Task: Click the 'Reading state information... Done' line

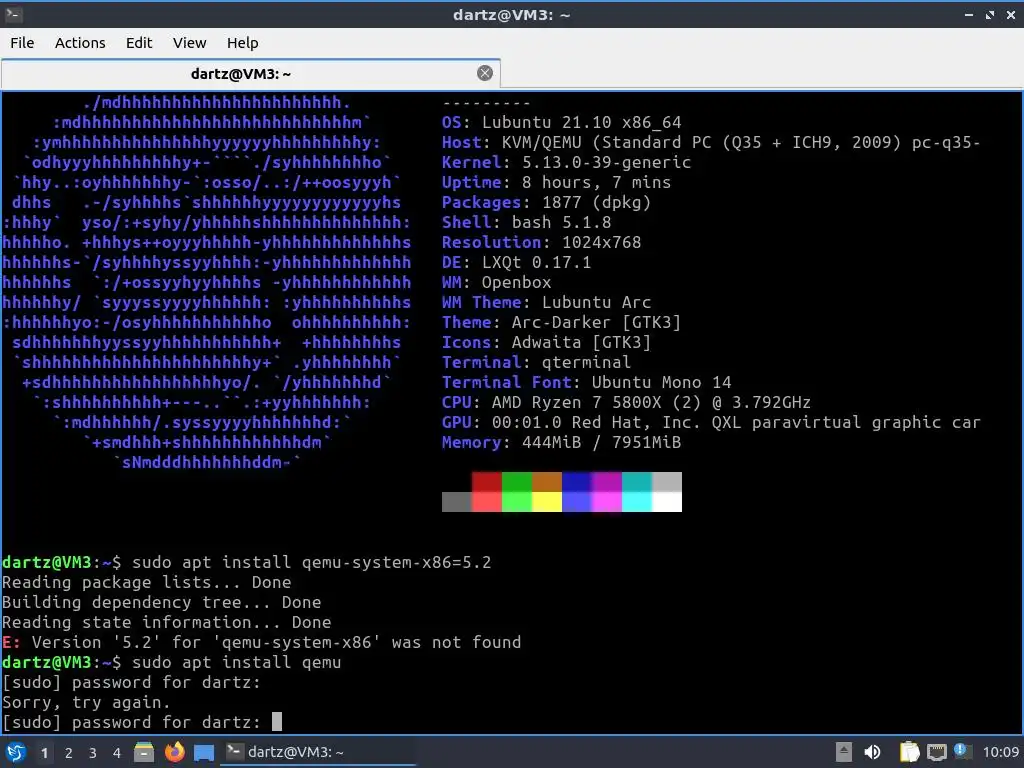Action: click(x=167, y=622)
